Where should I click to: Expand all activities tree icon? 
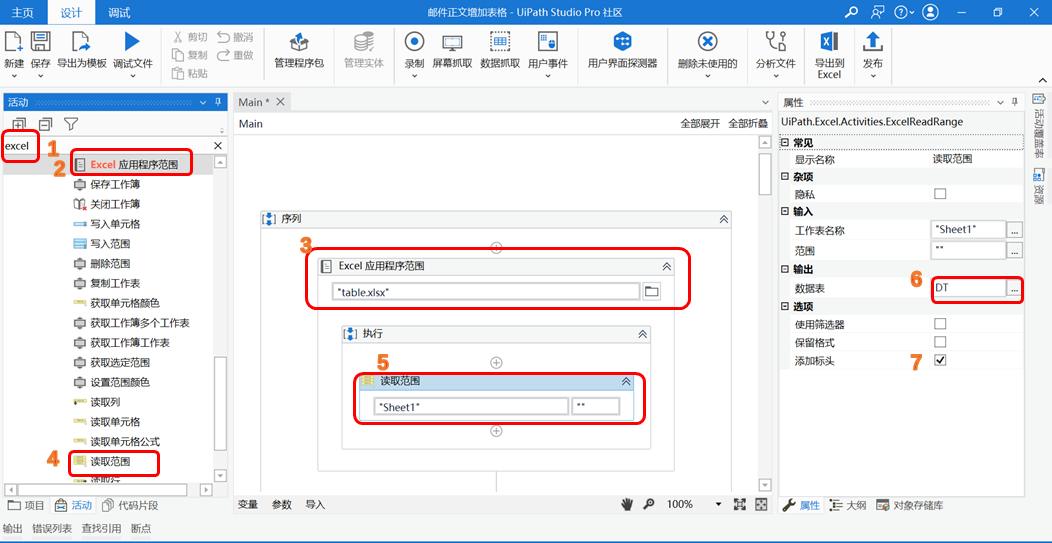(19, 124)
